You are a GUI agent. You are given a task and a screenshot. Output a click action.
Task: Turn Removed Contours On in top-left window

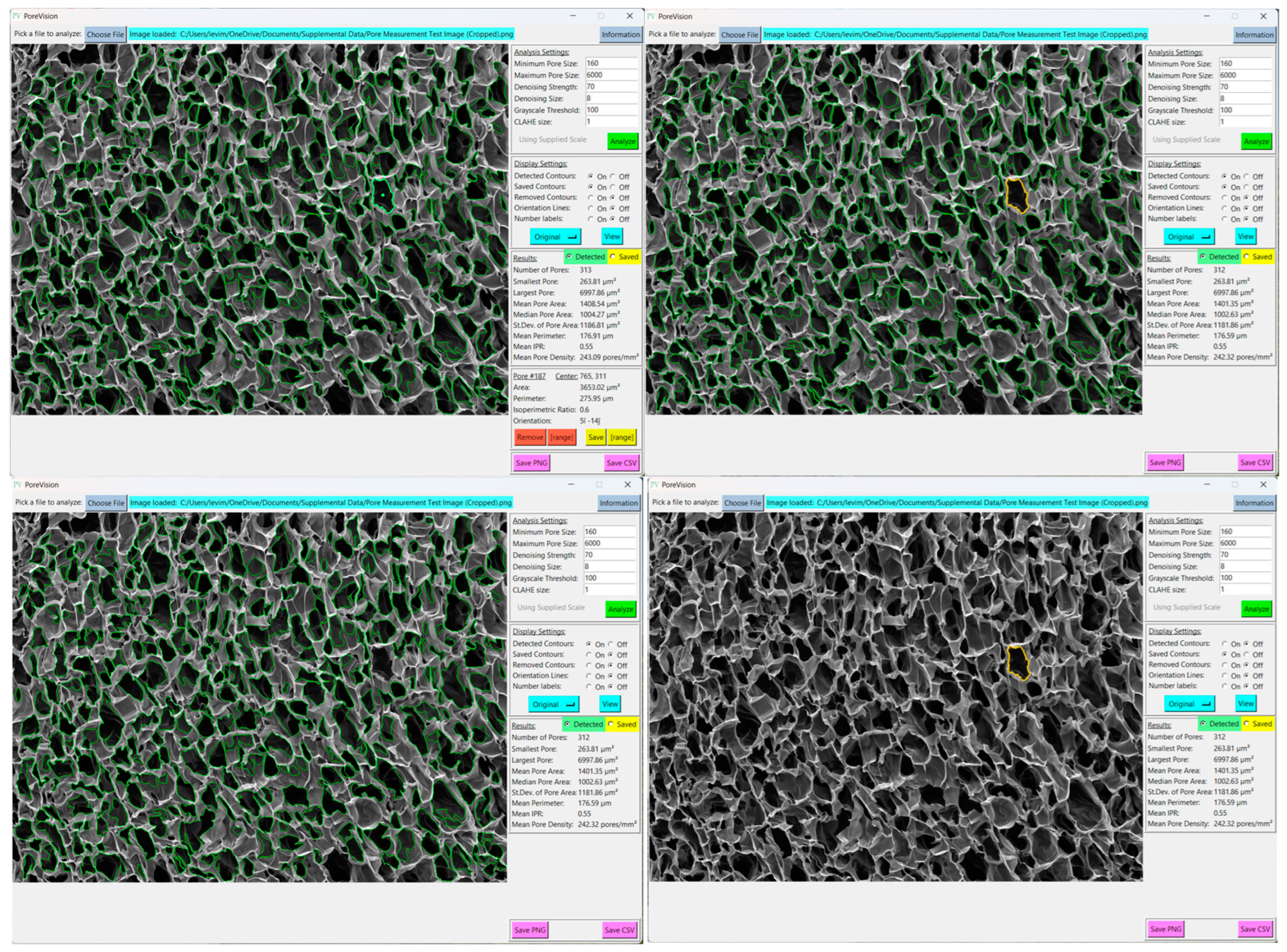591,197
